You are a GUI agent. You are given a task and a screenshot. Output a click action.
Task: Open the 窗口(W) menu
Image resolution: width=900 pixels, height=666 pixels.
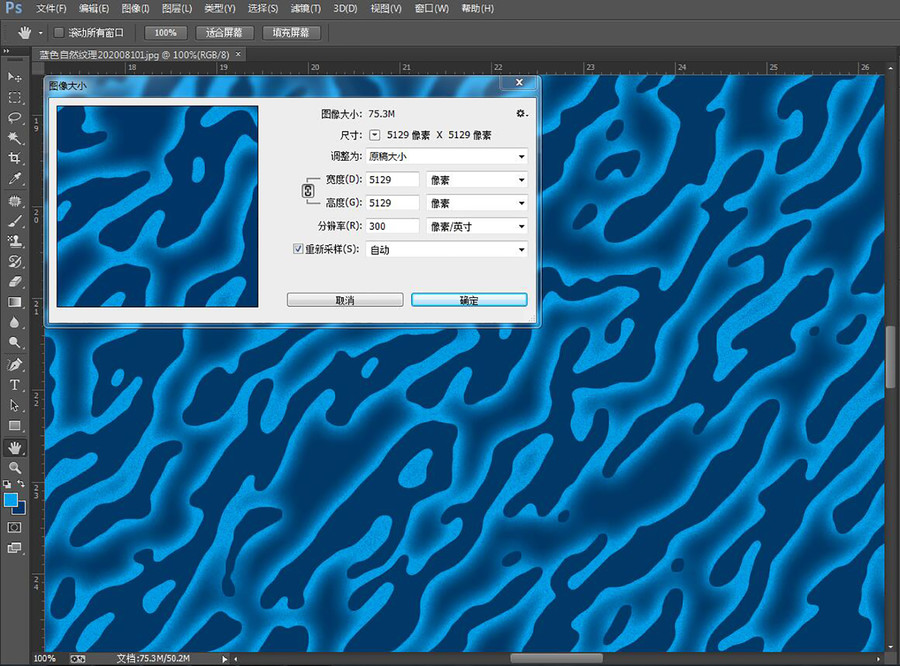(432, 9)
